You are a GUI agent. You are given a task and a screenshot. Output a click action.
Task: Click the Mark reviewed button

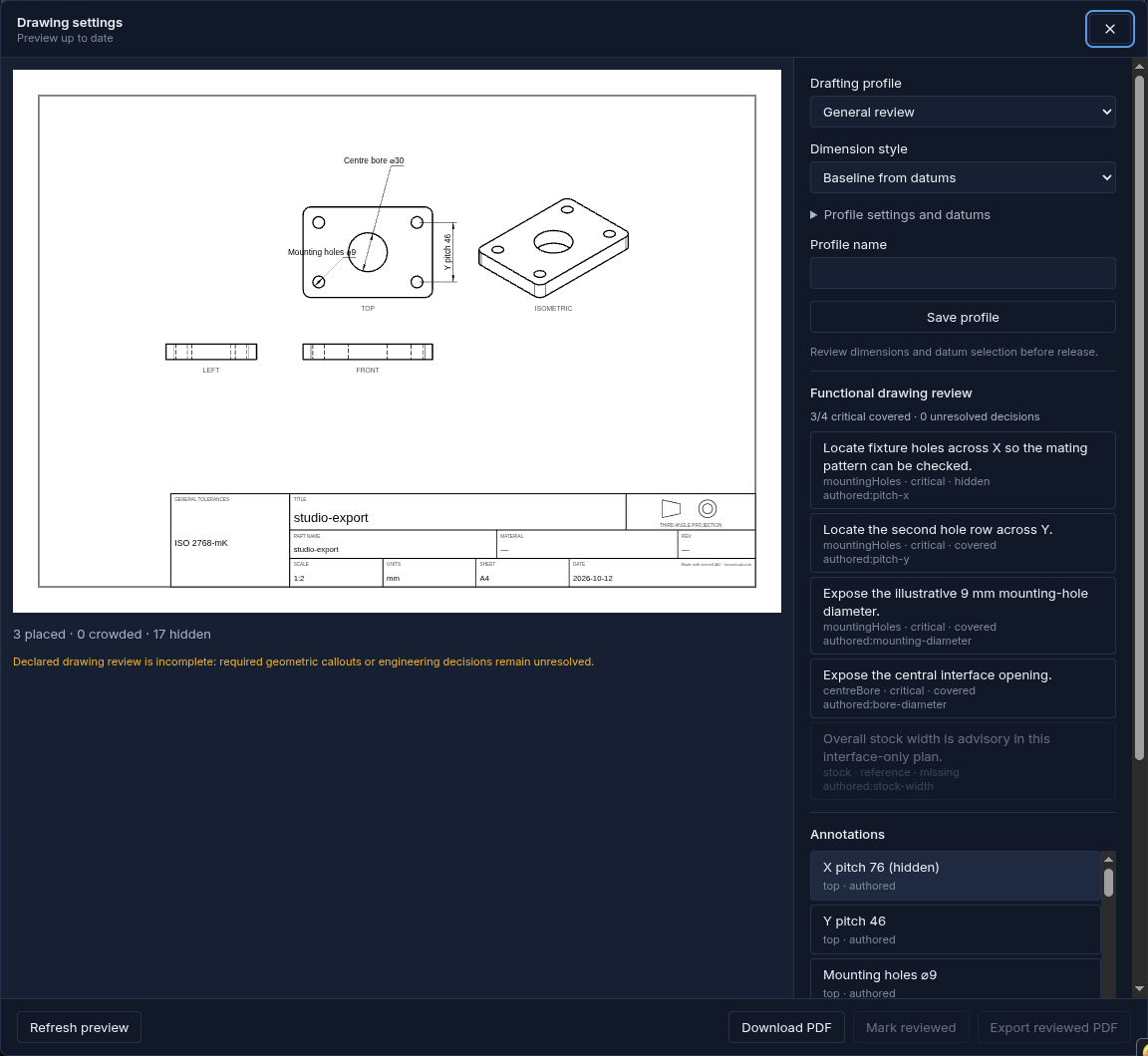(x=910, y=1027)
